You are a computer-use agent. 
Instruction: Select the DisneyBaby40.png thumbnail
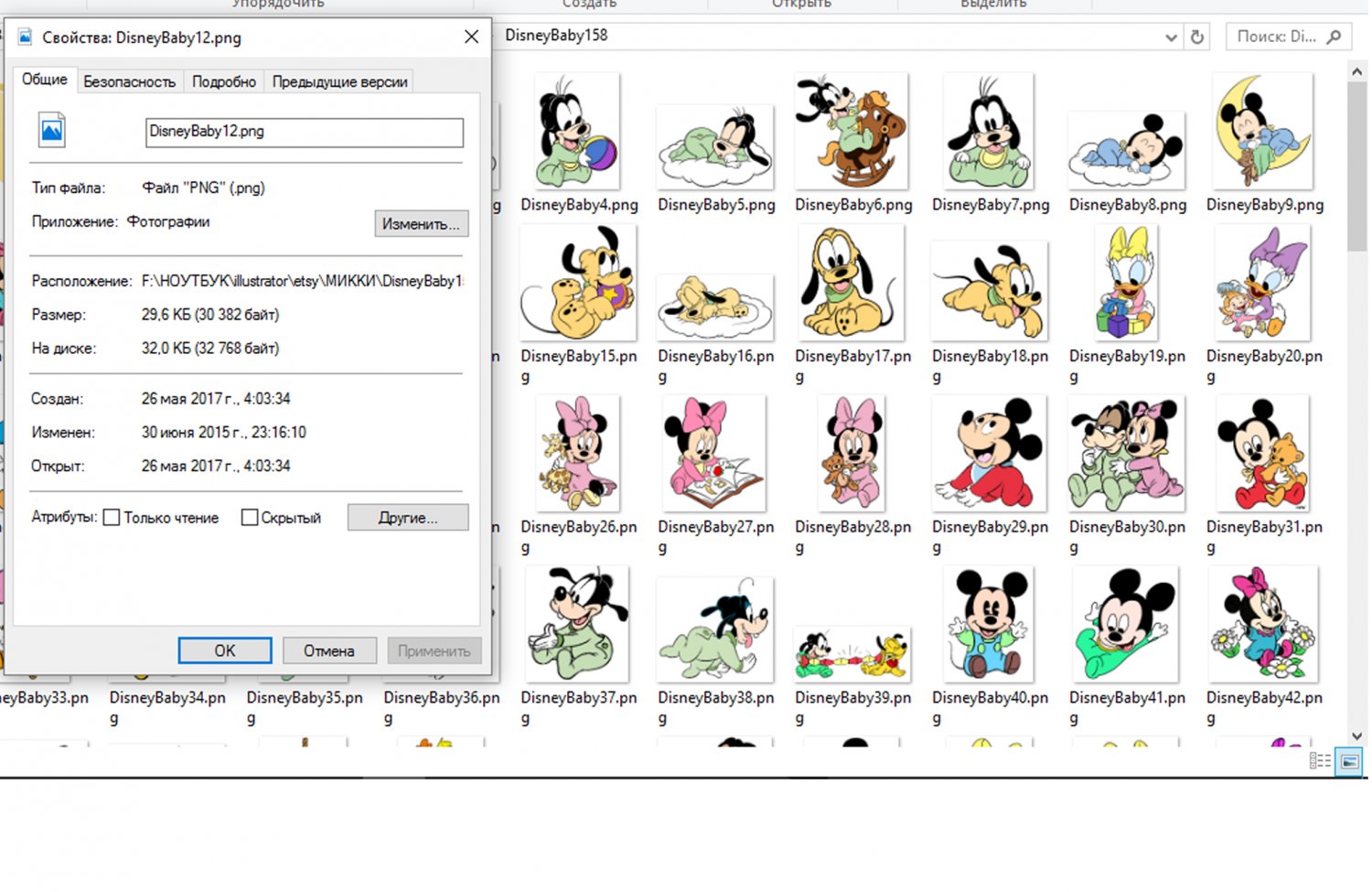pos(990,624)
